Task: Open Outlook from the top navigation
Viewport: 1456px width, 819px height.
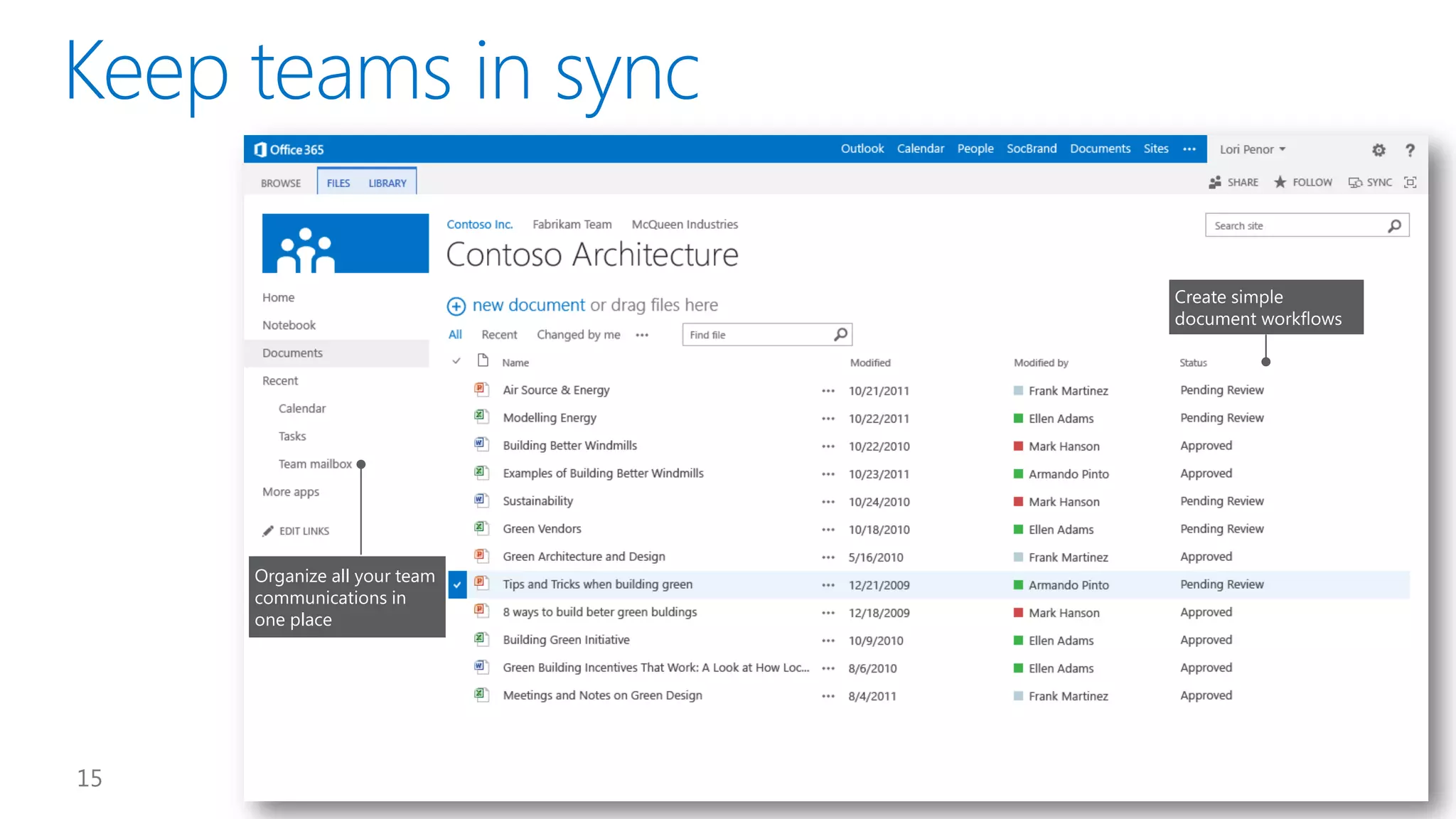Action: 862,149
